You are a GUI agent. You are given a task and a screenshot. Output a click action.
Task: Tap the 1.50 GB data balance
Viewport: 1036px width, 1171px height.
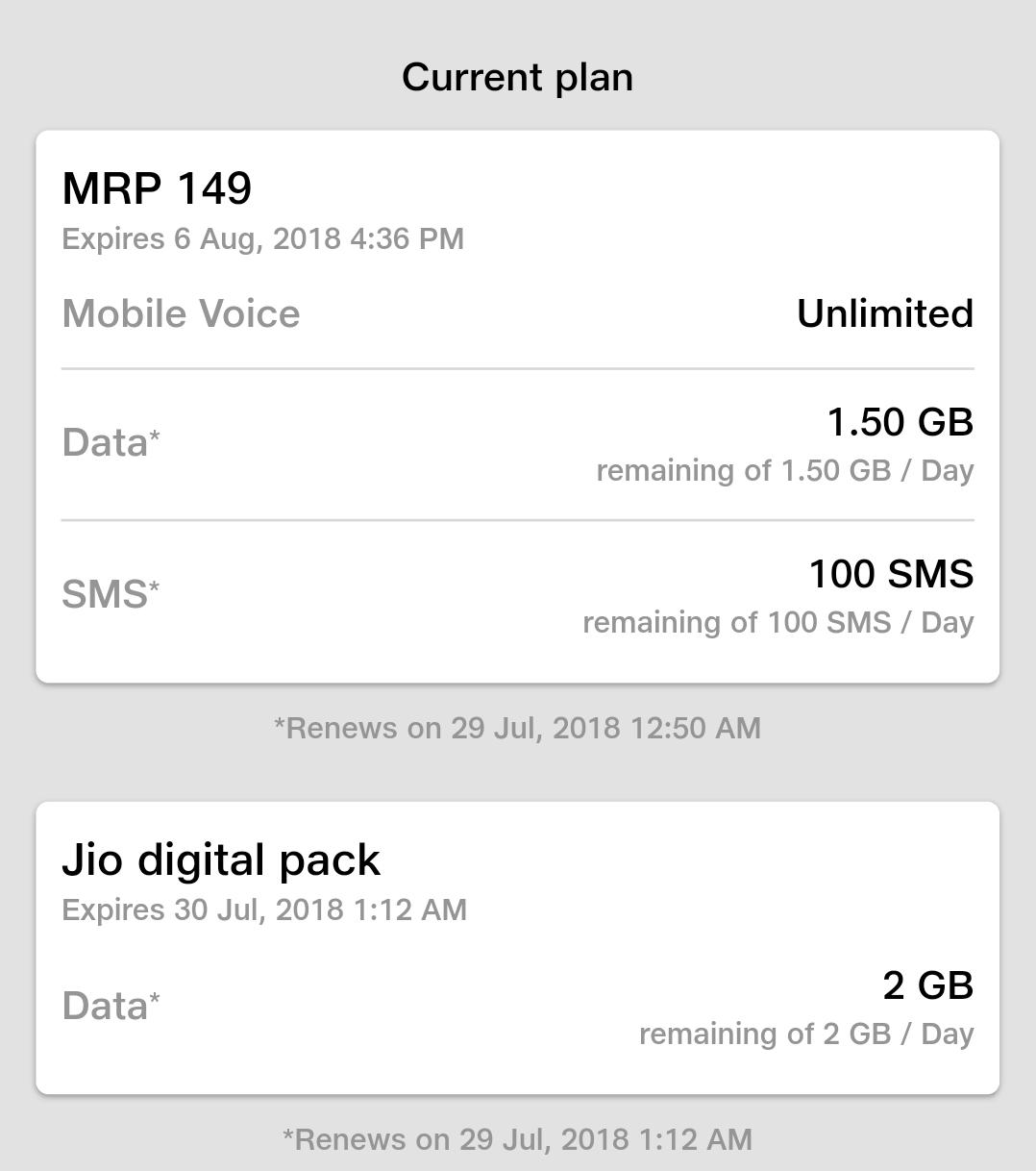900,422
